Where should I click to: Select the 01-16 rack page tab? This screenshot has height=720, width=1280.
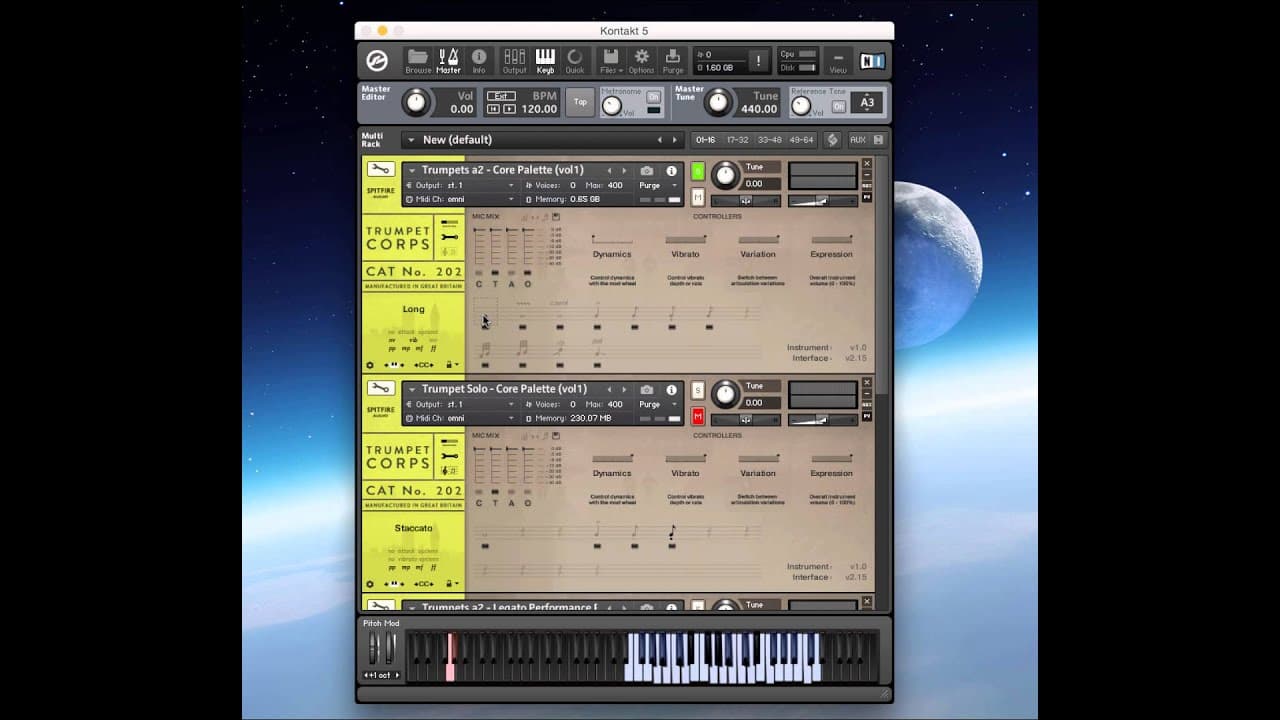click(x=706, y=140)
